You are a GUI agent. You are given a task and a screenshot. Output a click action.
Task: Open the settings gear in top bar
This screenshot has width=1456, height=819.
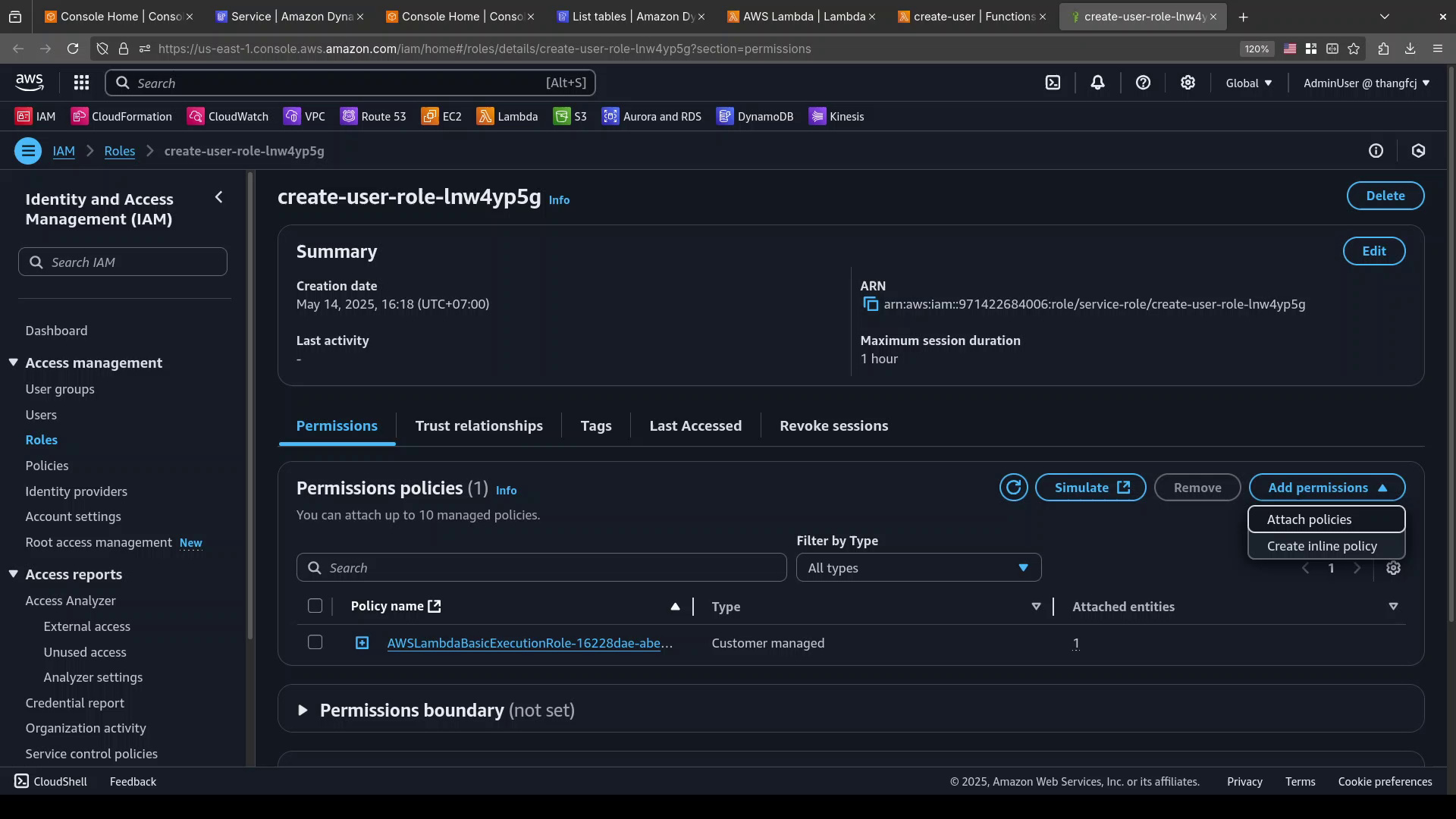1188,83
